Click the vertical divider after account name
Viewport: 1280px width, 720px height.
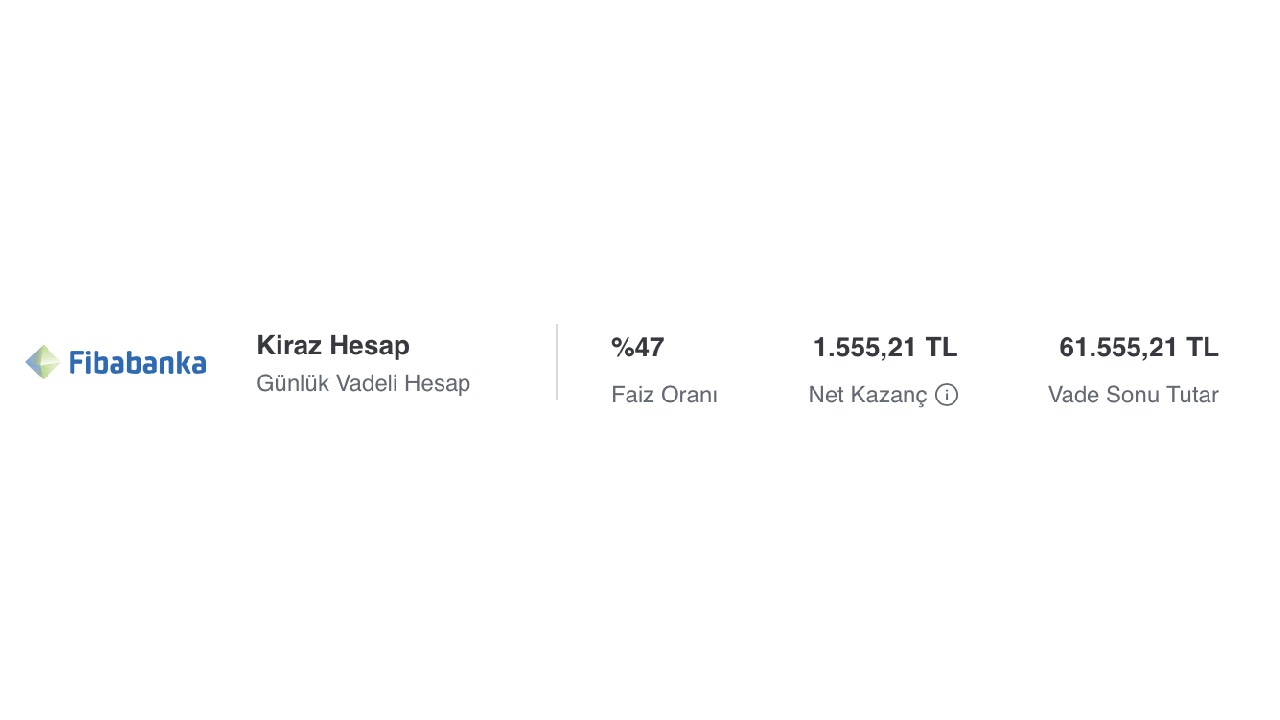(x=557, y=362)
